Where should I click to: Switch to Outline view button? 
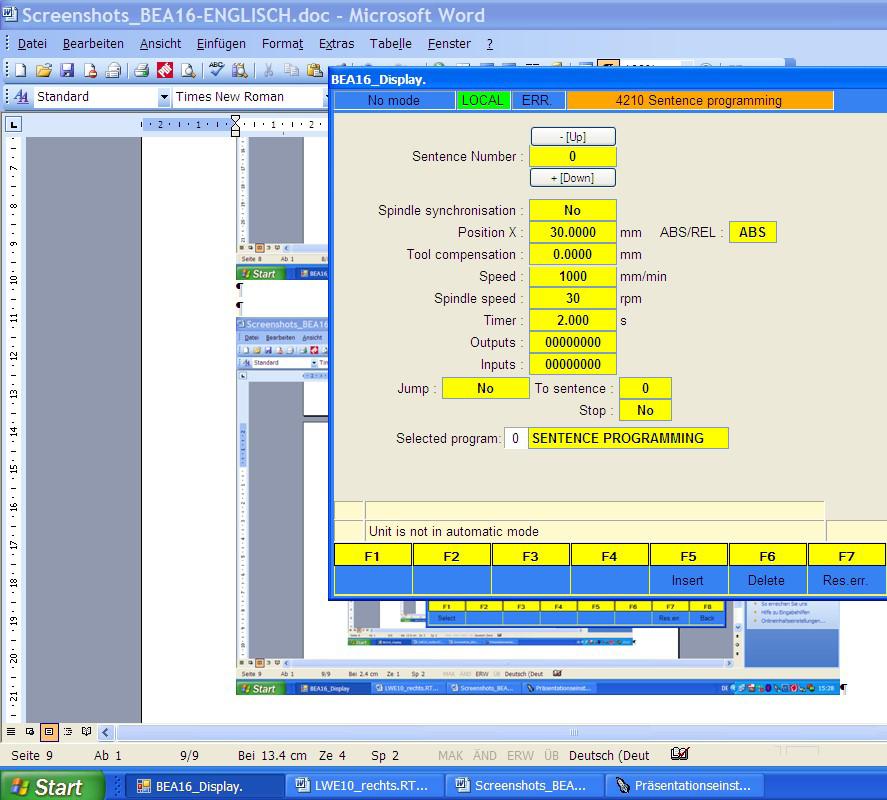pos(68,732)
